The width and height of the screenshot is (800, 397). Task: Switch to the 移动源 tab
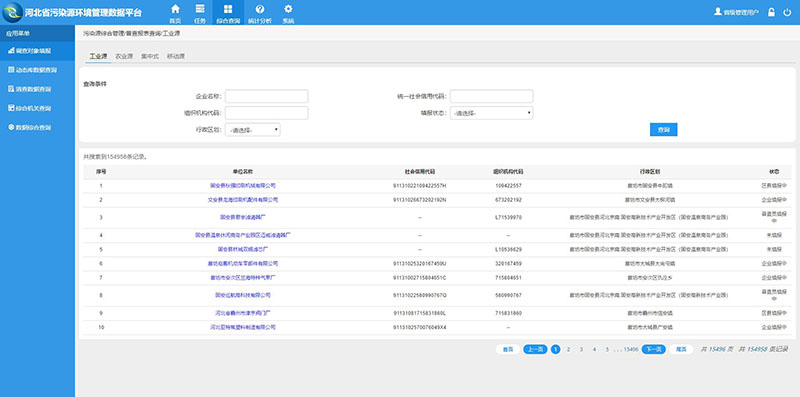tap(176, 57)
